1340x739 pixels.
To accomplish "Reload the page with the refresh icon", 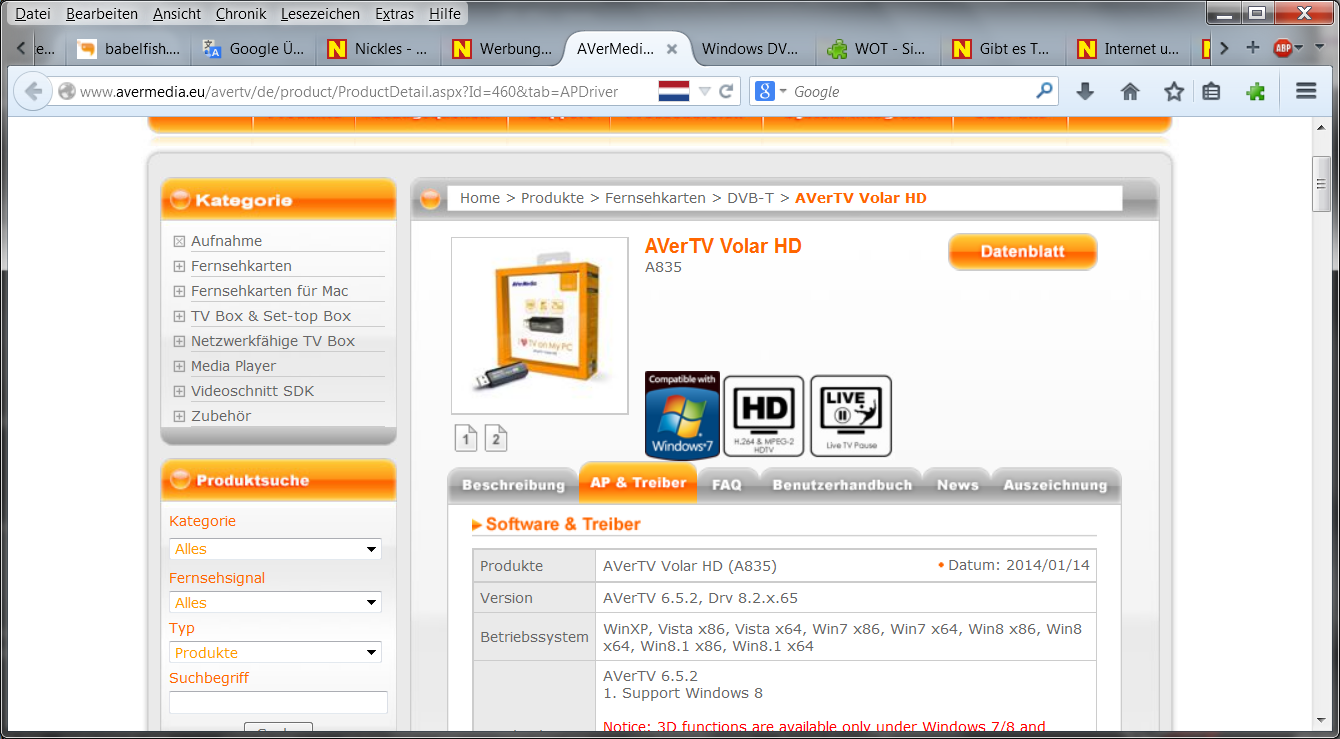I will coord(727,91).
